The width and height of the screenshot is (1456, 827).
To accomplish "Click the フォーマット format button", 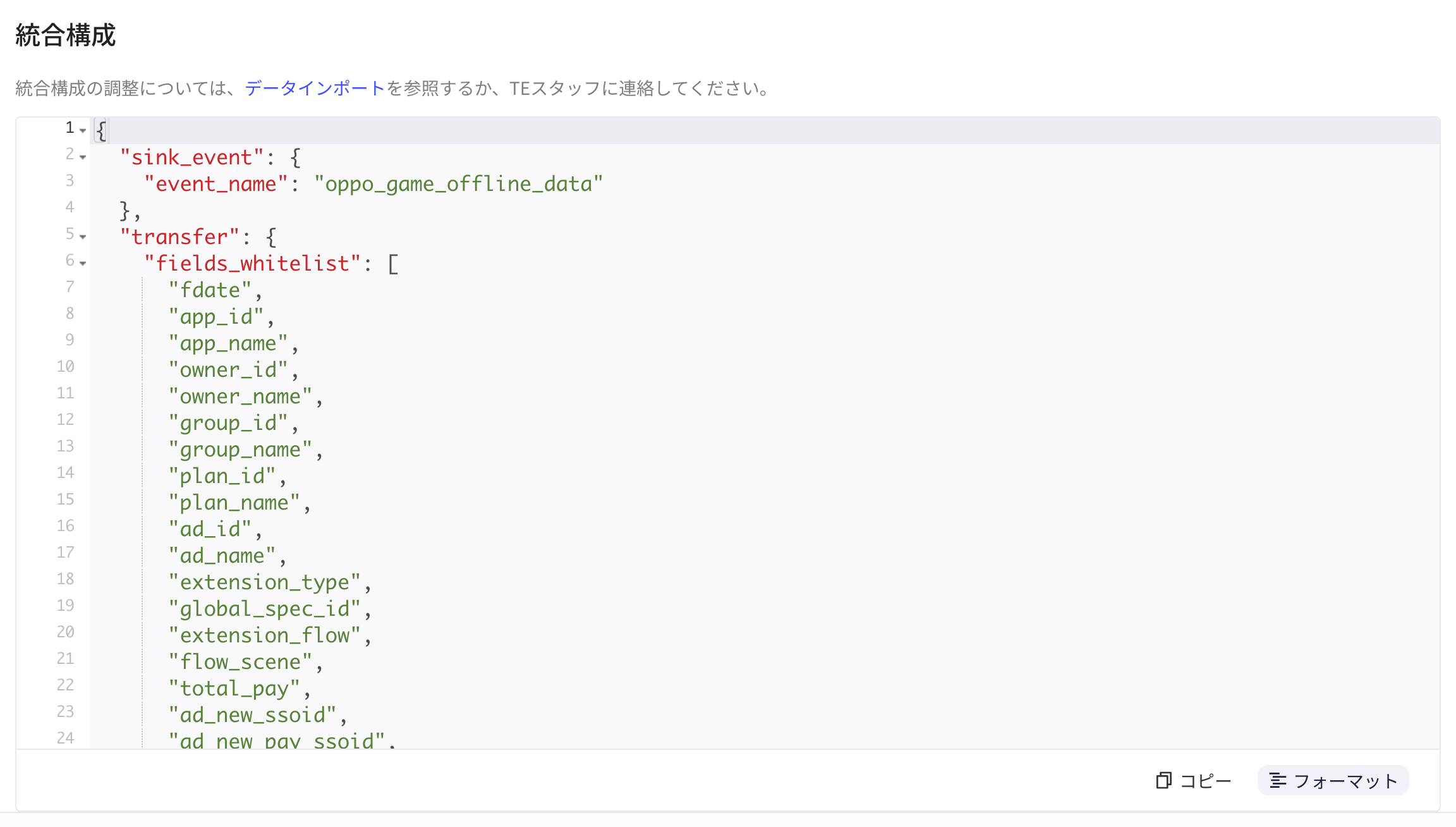I will point(1333,781).
